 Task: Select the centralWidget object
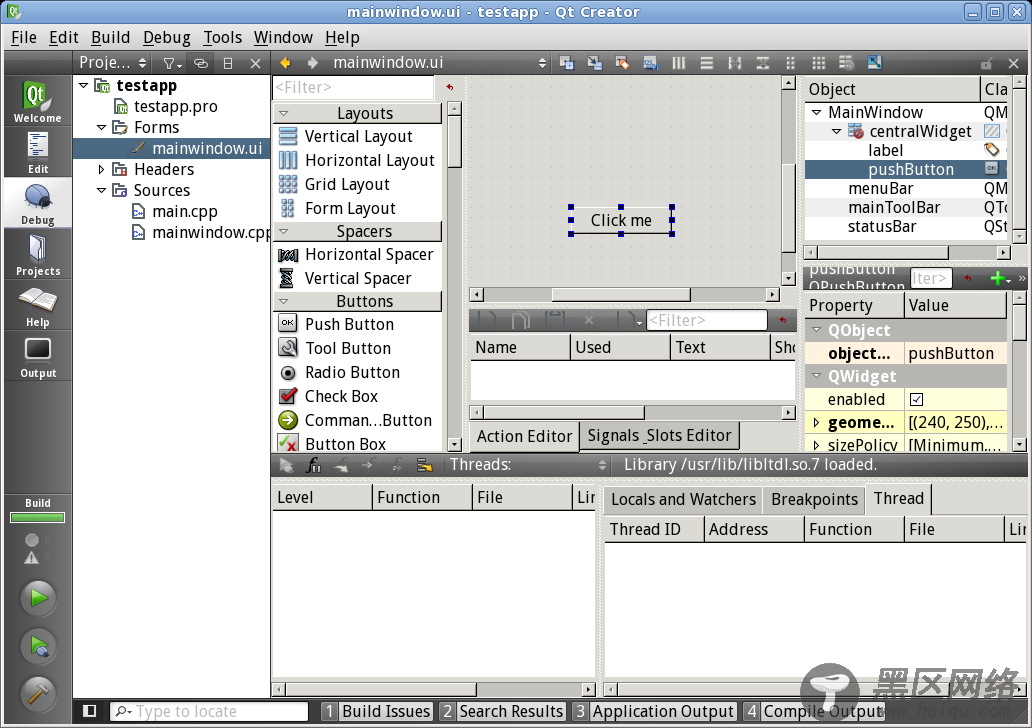[x=920, y=131]
